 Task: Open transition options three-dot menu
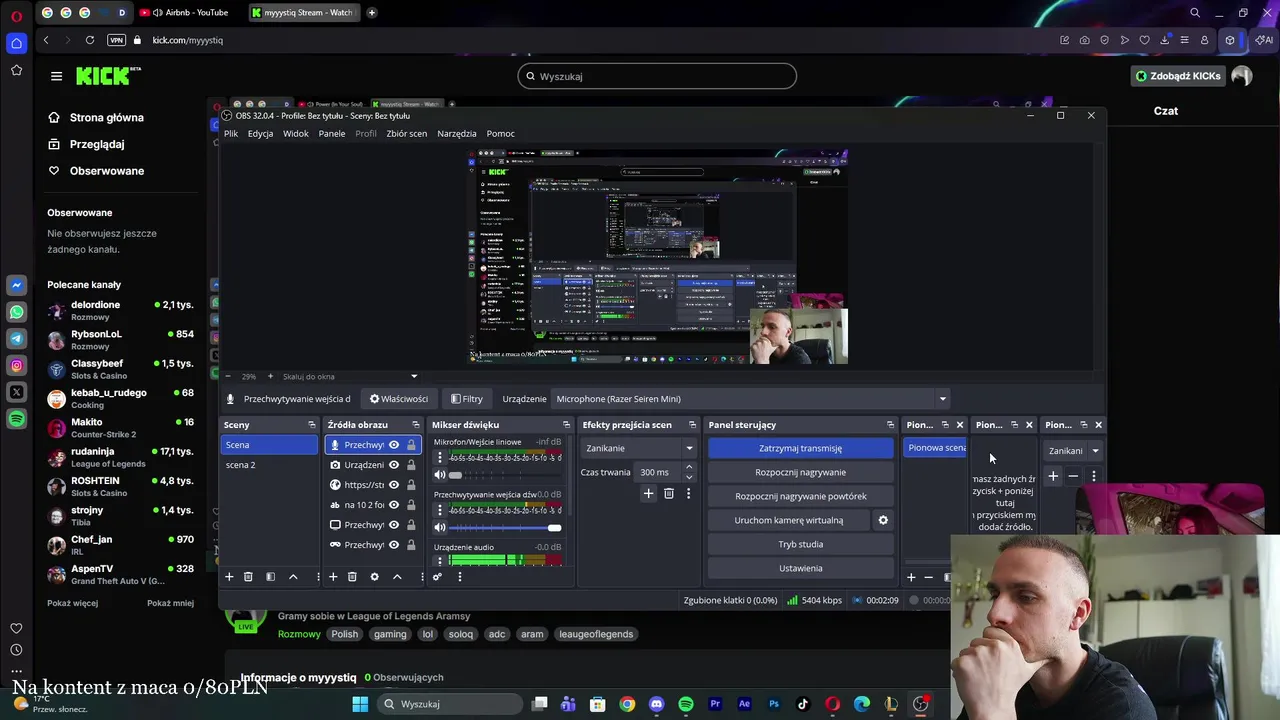click(x=688, y=493)
